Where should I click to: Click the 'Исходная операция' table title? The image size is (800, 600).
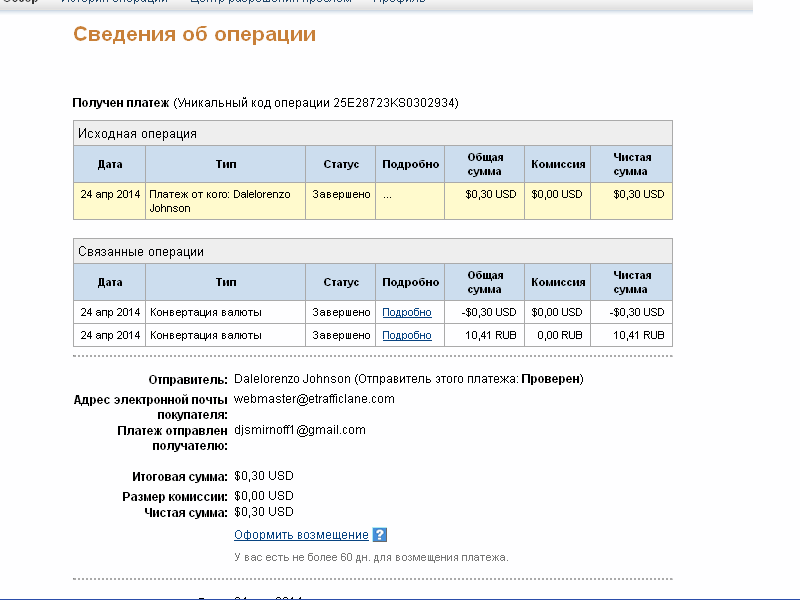click(x=137, y=134)
